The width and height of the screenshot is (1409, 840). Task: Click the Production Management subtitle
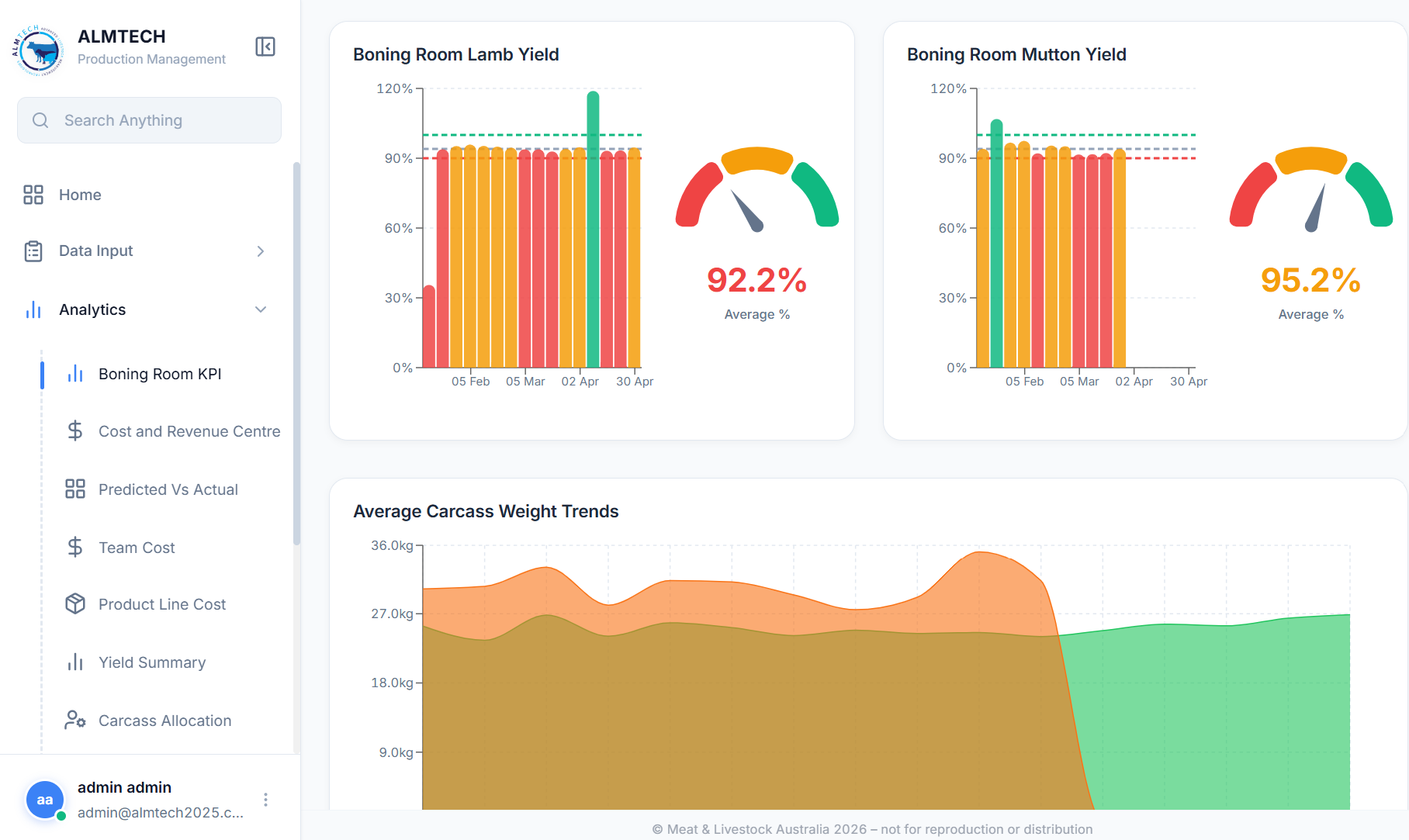[x=151, y=59]
